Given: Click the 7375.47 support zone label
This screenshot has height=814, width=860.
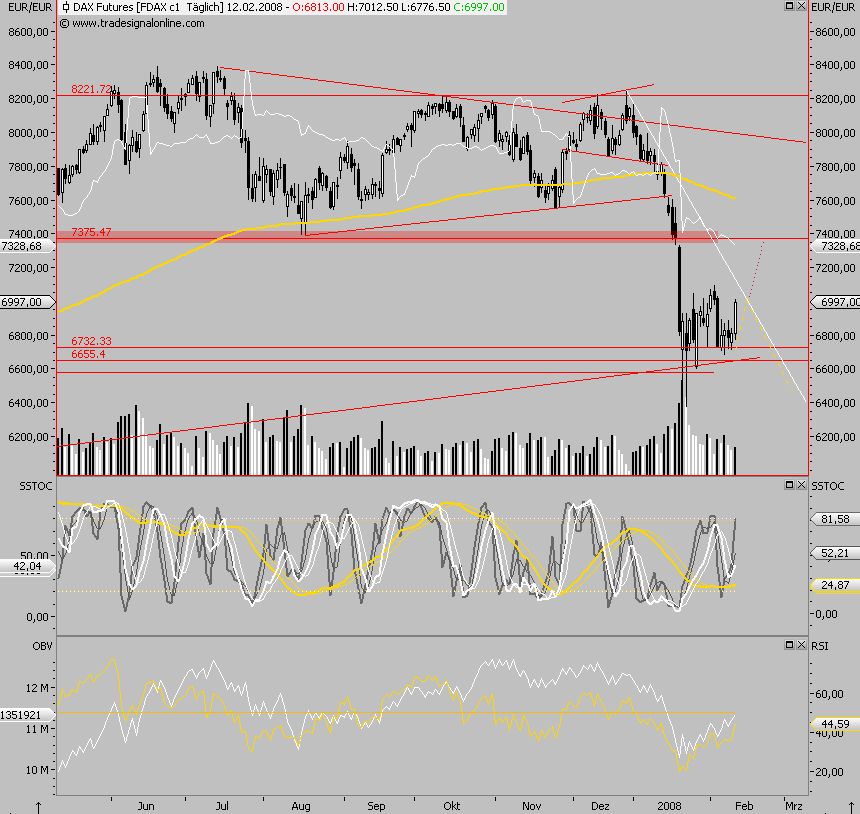Looking at the screenshot, I should [x=91, y=232].
